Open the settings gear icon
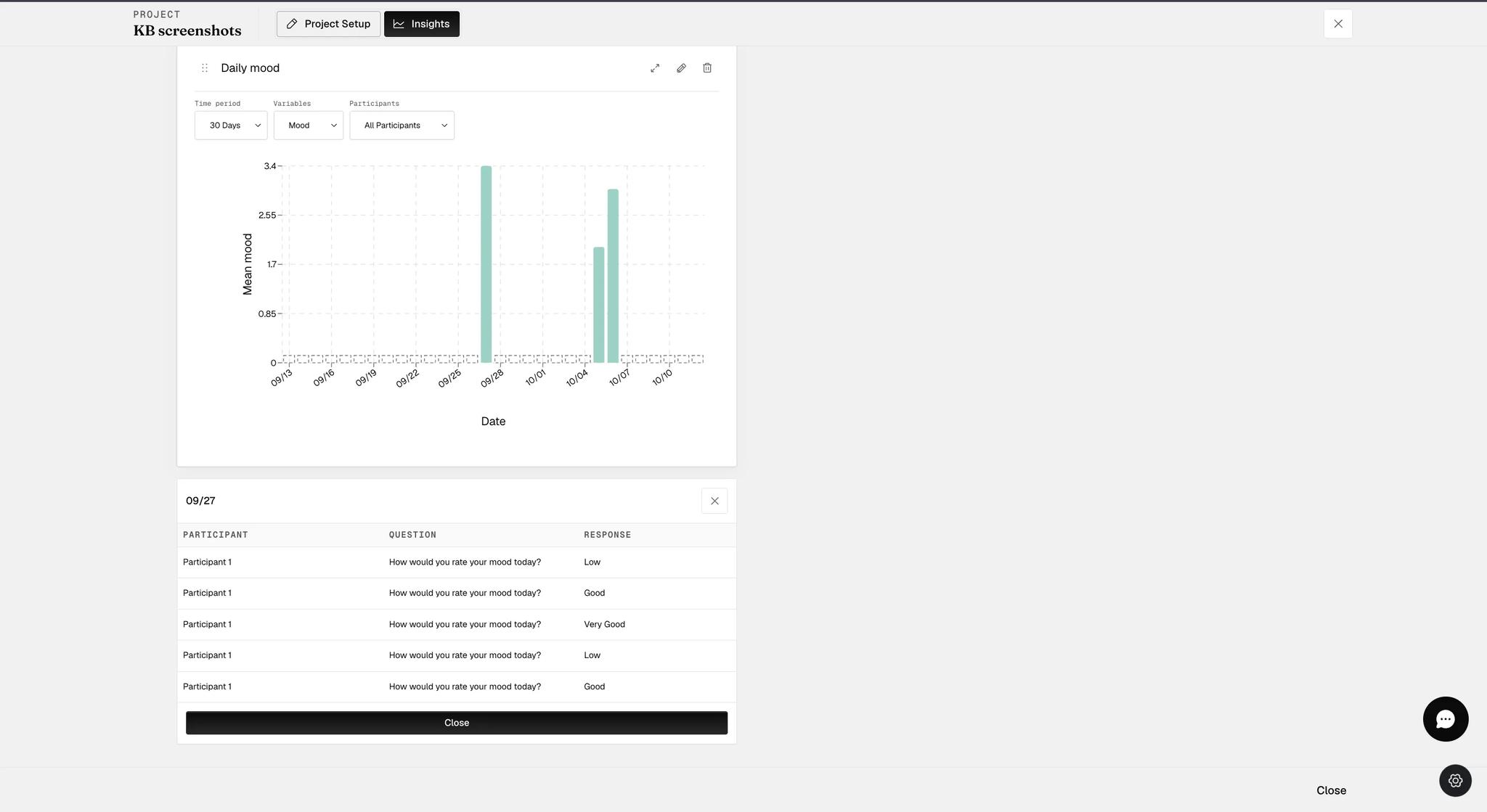 coord(1455,781)
